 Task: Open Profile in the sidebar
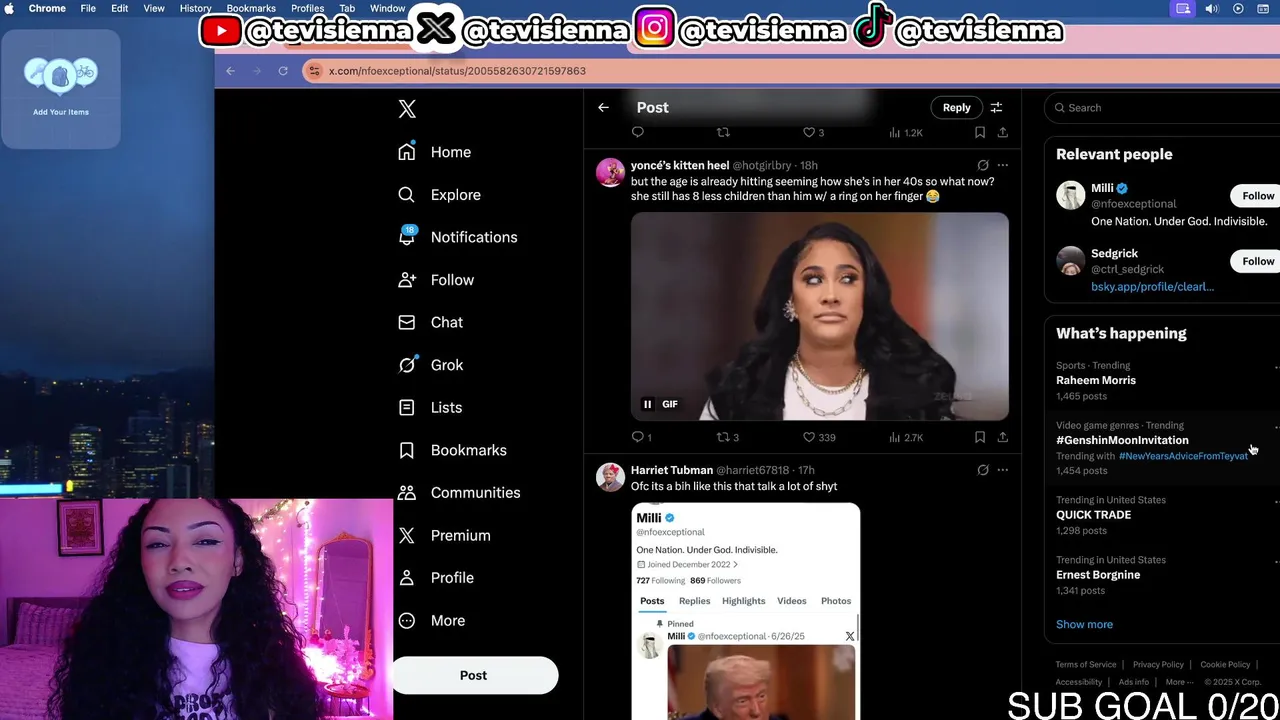435,577
